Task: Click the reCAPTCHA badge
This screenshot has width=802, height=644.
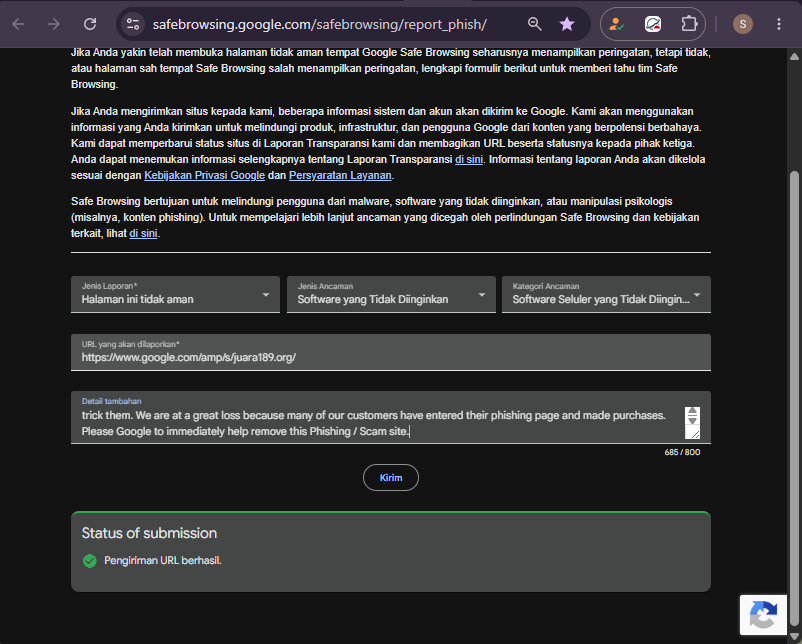Action: pos(763,614)
